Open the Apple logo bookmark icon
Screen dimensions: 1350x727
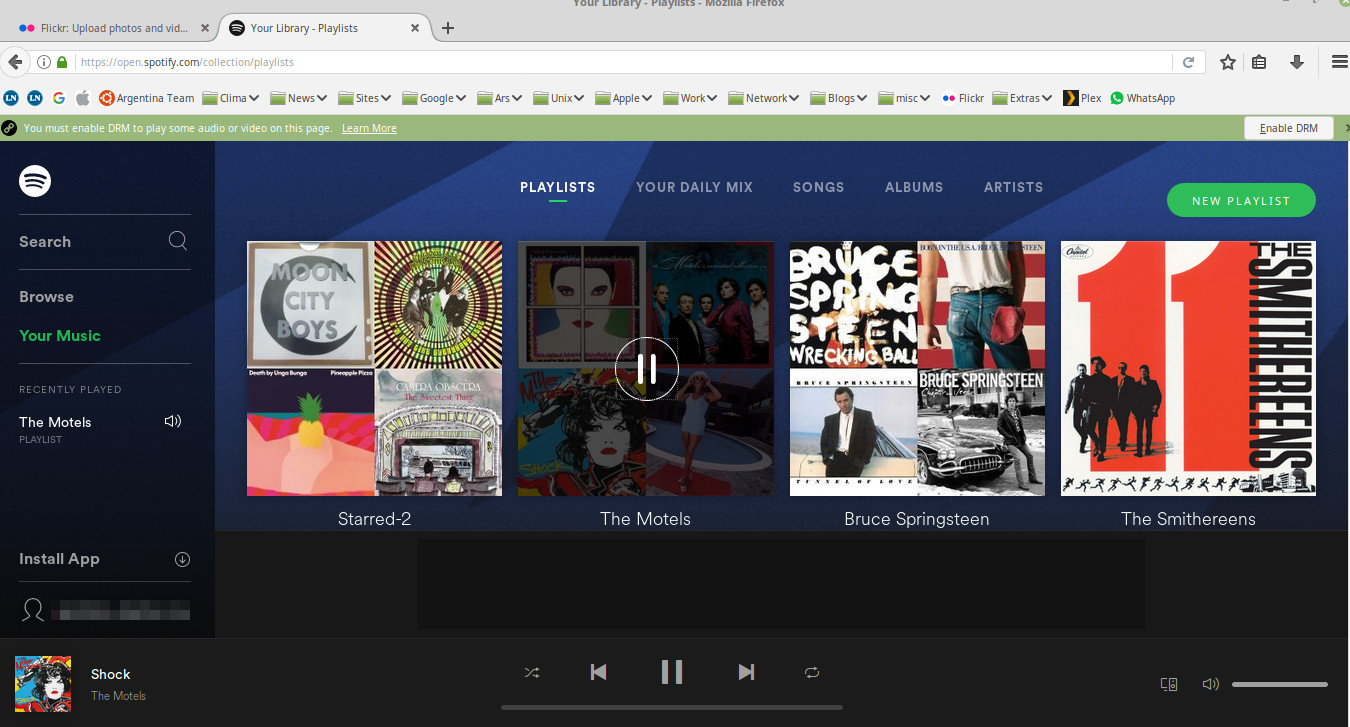[83, 98]
